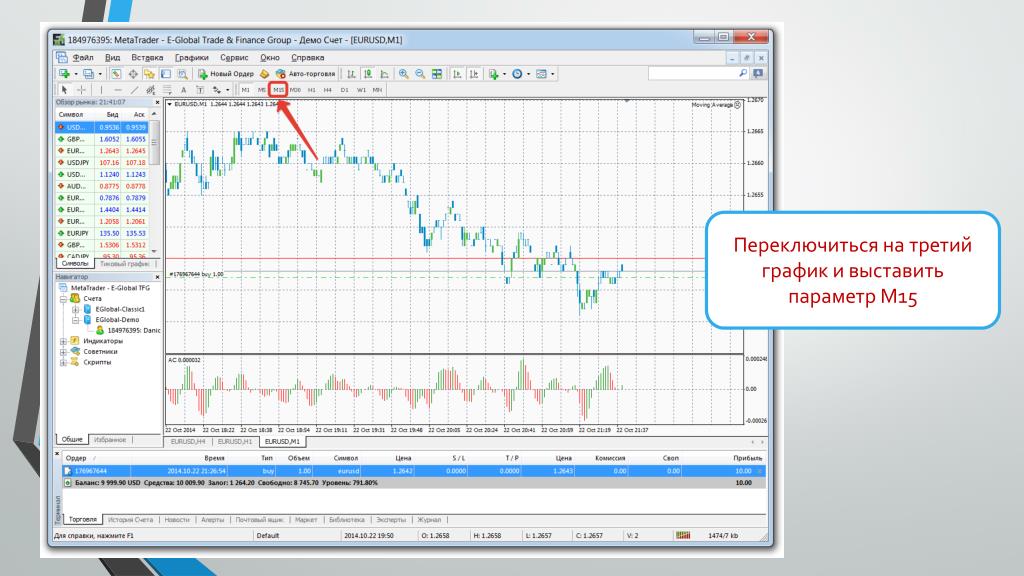Toggle the Market Watch window icon
Screen dimensions: 1024x576
116,74
